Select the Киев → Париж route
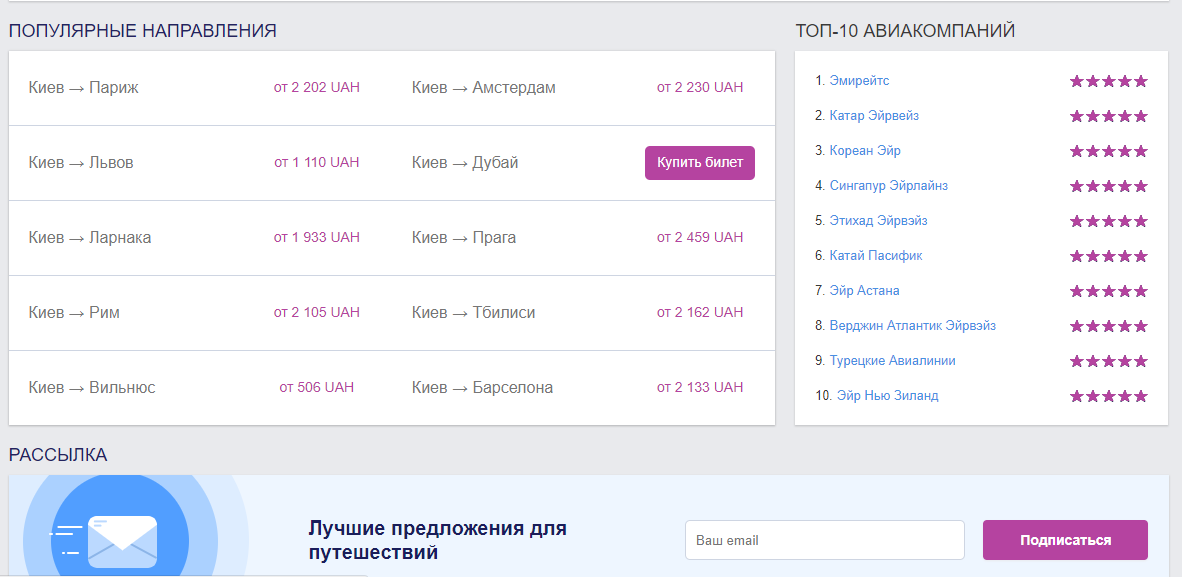This screenshot has height=577, width=1182. (84, 87)
